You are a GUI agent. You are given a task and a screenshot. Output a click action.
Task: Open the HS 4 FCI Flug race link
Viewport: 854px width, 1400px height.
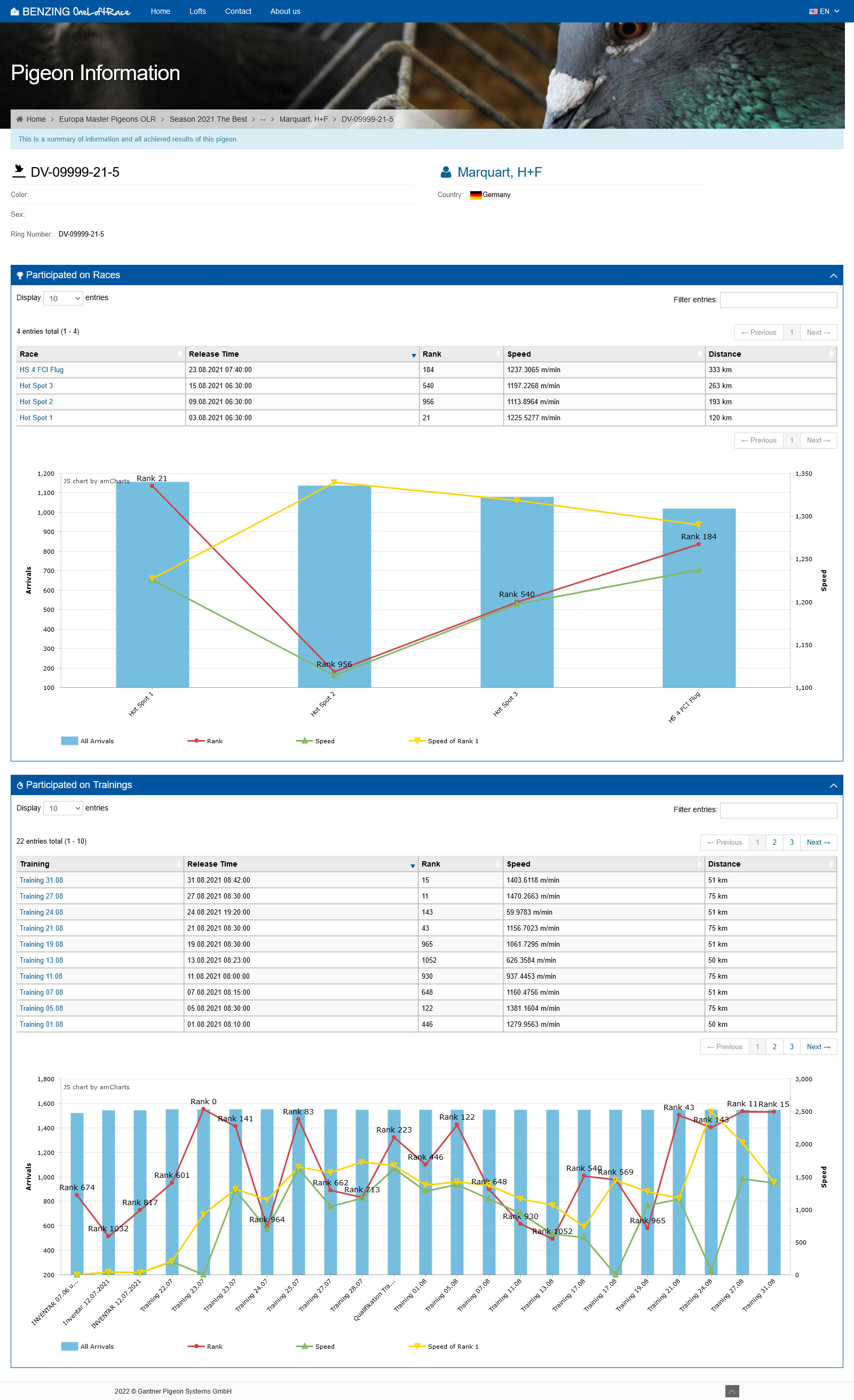tap(42, 370)
